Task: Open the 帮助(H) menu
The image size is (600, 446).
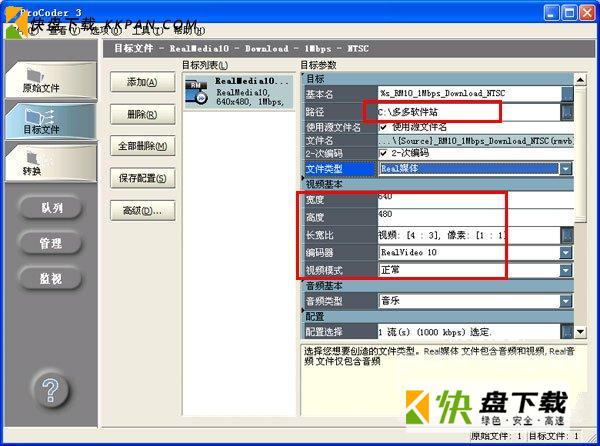Action: tap(189, 31)
